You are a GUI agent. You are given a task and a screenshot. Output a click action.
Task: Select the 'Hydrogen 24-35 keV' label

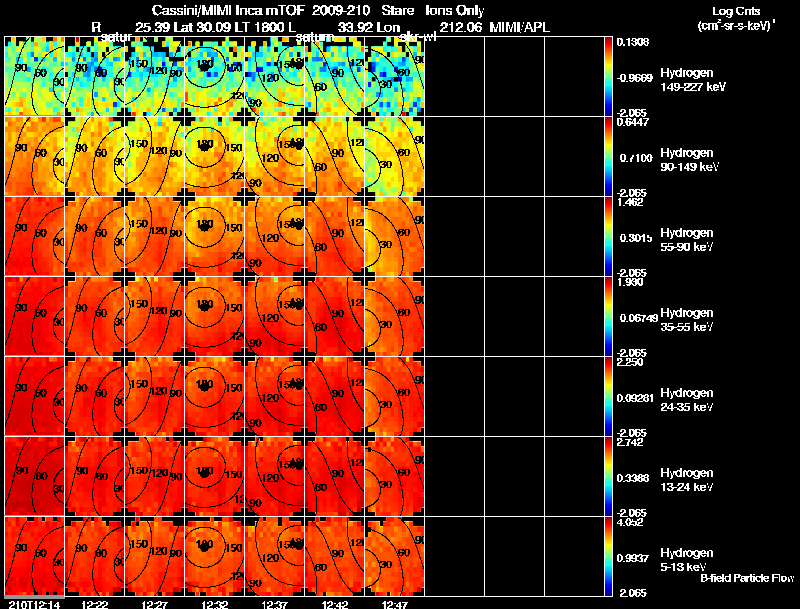pyautogui.click(x=687, y=400)
